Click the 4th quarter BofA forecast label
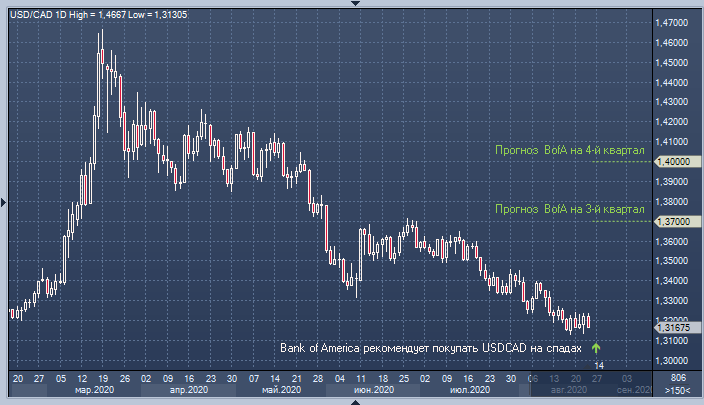Image resolution: width=704 pixels, height=405 pixels. pos(568,150)
